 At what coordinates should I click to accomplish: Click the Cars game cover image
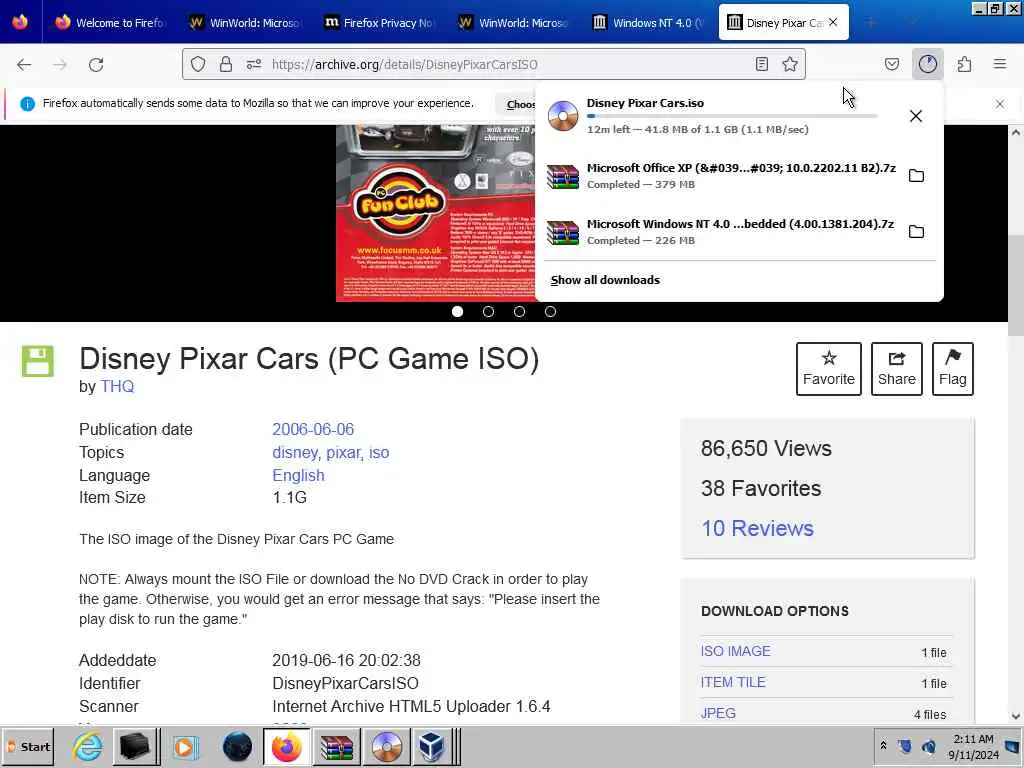coord(436,213)
